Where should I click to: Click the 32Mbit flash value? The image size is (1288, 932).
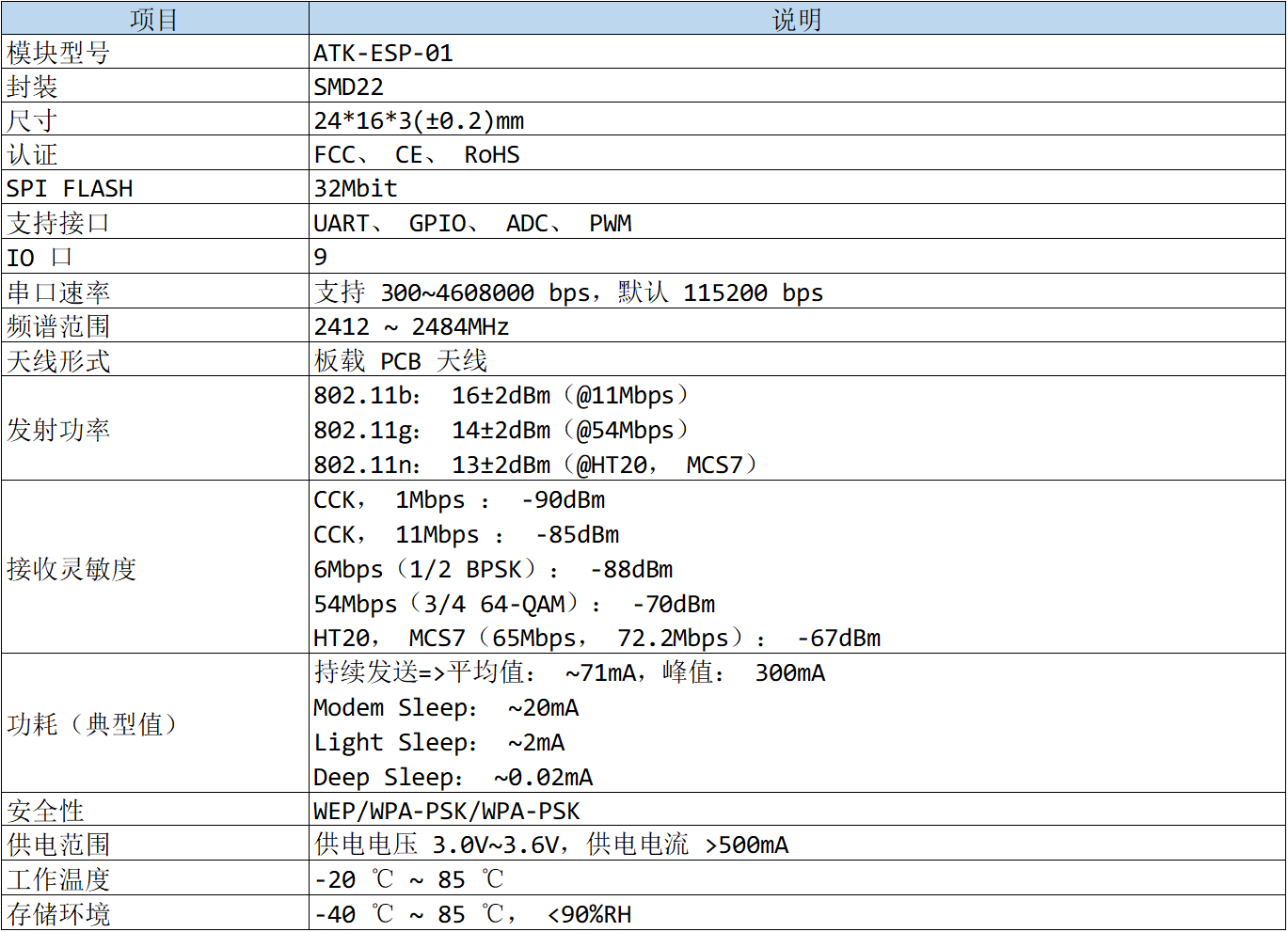tap(356, 189)
